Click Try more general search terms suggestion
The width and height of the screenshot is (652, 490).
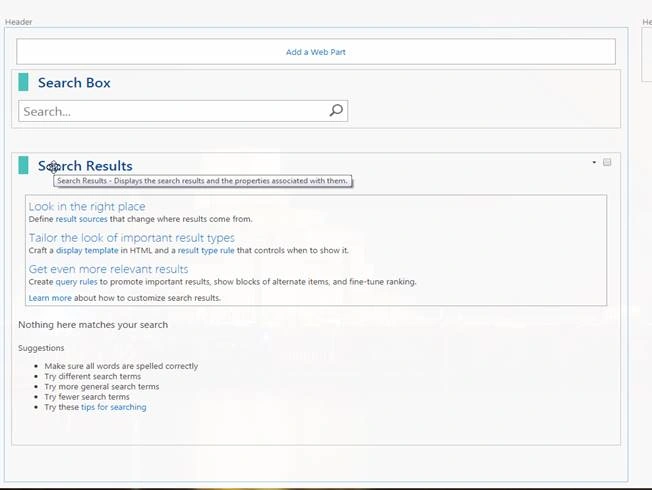pyautogui.click(x=102, y=386)
